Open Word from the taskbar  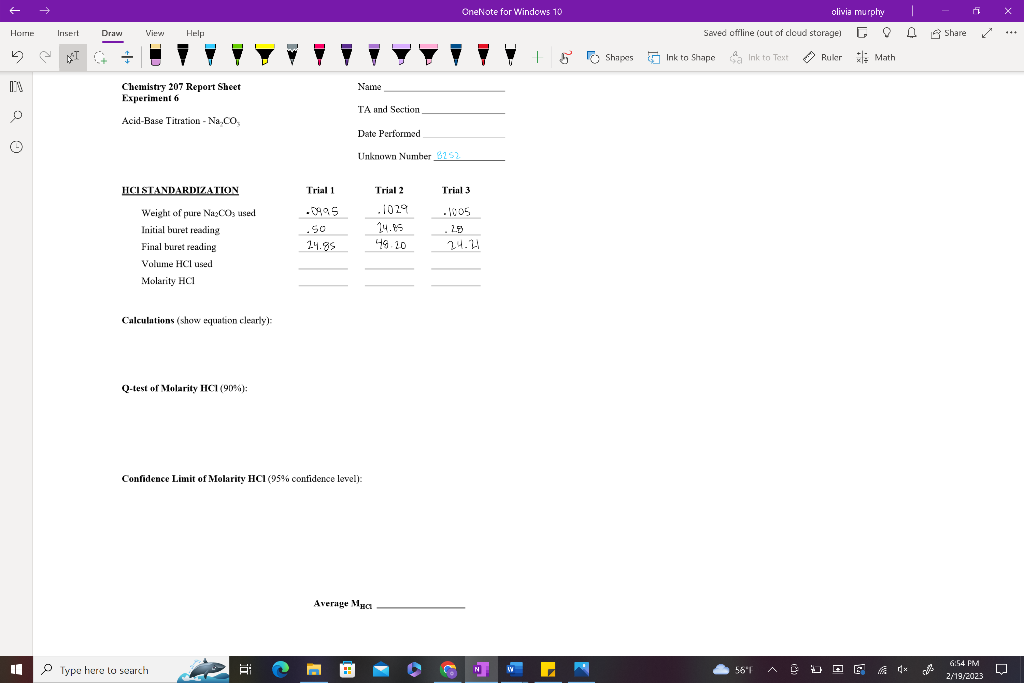pos(515,669)
